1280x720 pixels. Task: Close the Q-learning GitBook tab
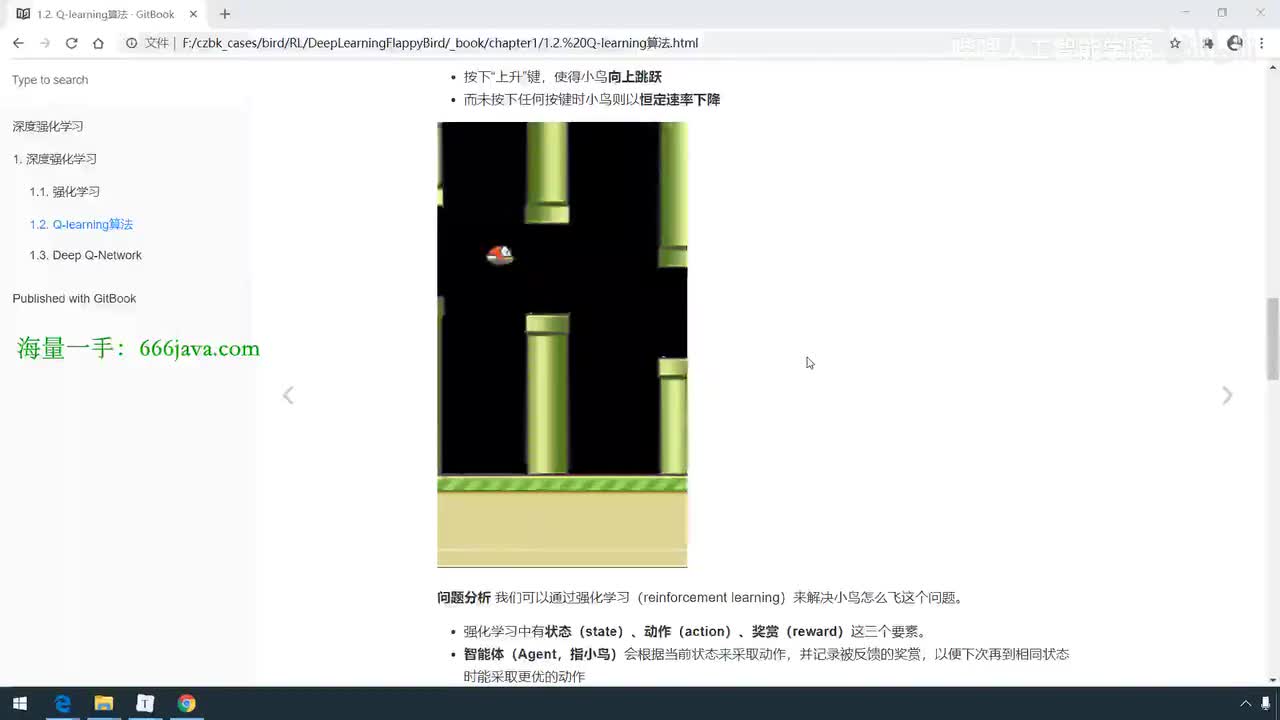pos(193,14)
